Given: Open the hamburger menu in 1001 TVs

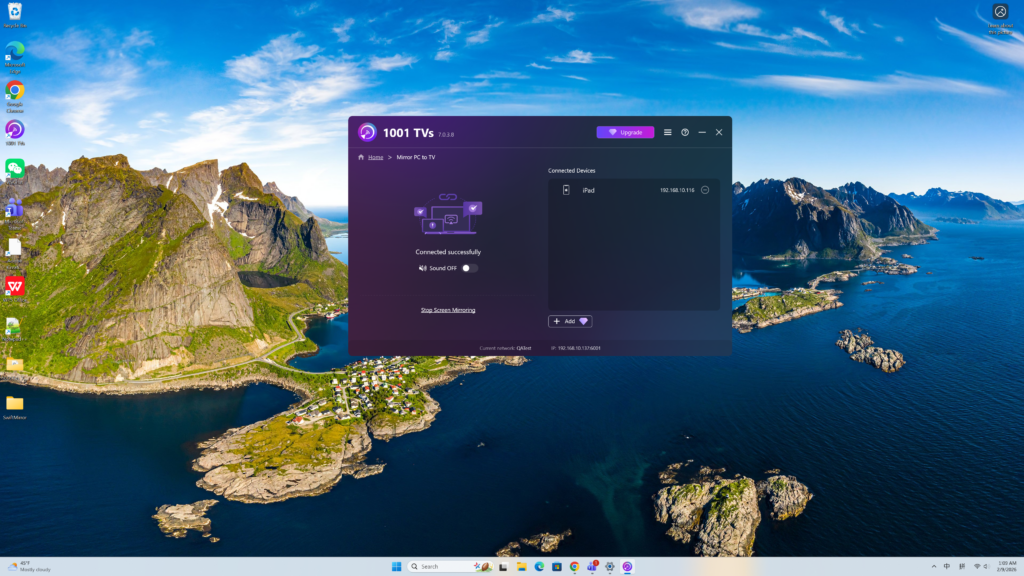Looking at the screenshot, I should [x=668, y=132].
